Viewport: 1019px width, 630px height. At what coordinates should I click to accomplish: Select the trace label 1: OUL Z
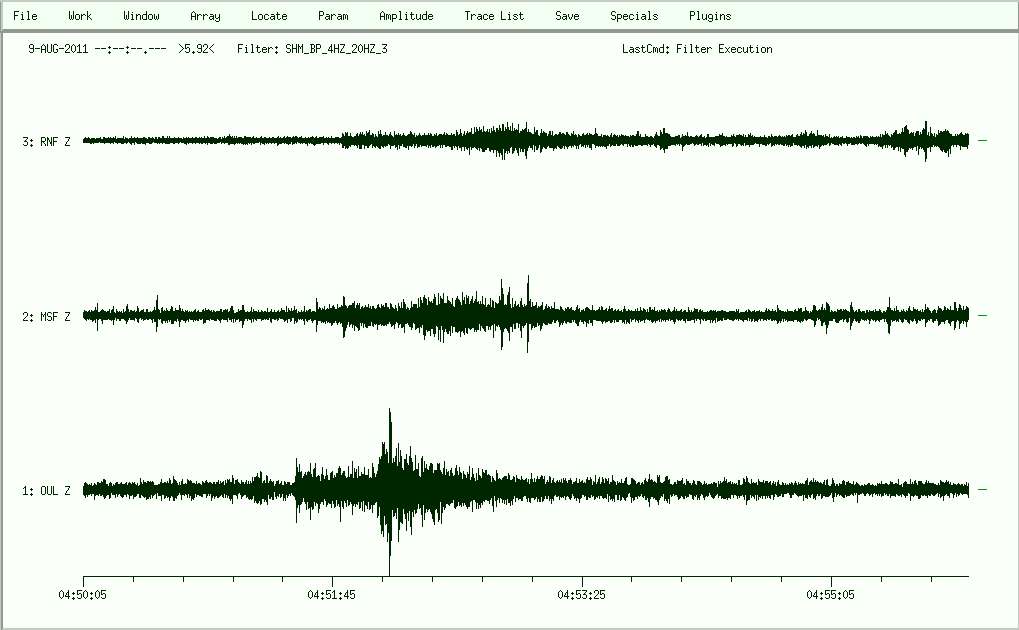46,491
